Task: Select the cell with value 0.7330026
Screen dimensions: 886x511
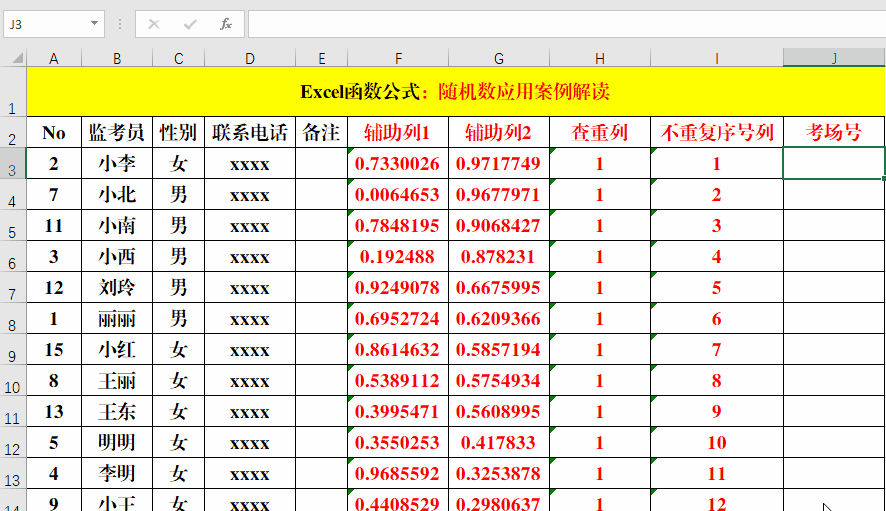Action: click(x=398, y=164)
